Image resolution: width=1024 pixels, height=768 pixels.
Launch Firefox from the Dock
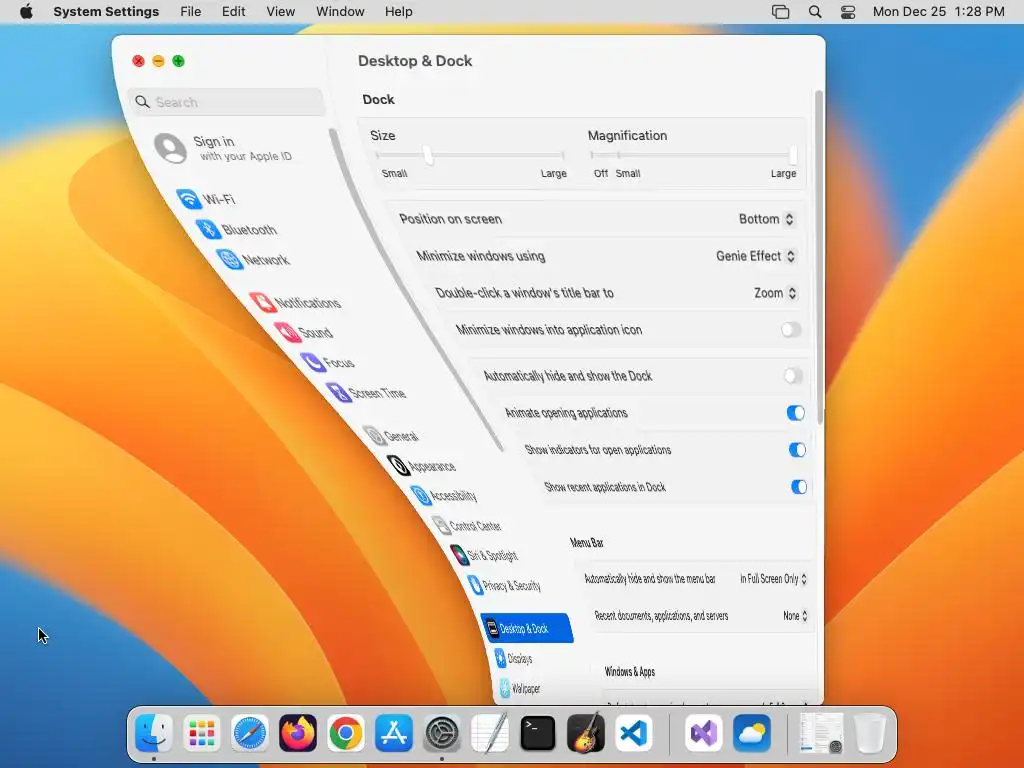pyautogui.click(x=298, y=733)
